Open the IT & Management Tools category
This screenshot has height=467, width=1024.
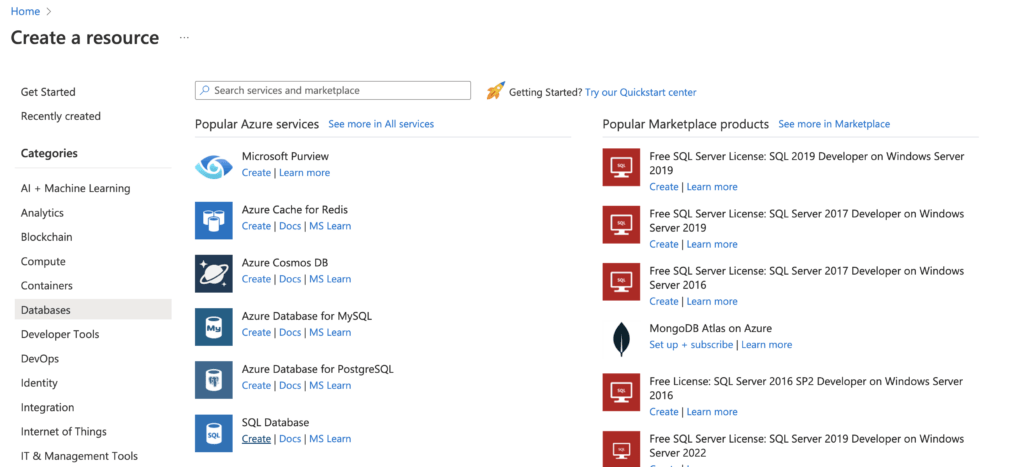(79, 456)
